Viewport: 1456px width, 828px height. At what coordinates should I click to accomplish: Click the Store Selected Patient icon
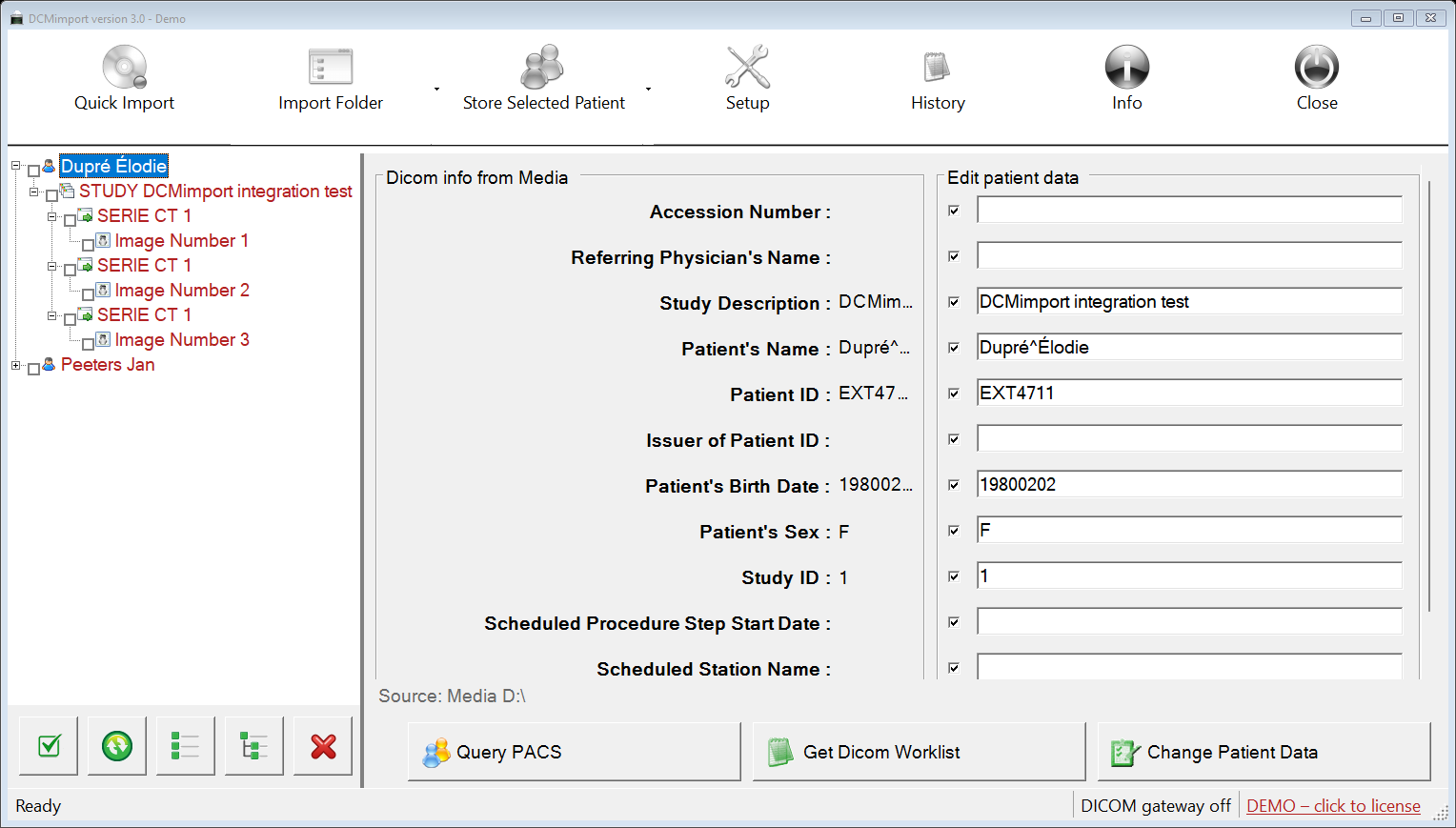[x=542, y=67]
